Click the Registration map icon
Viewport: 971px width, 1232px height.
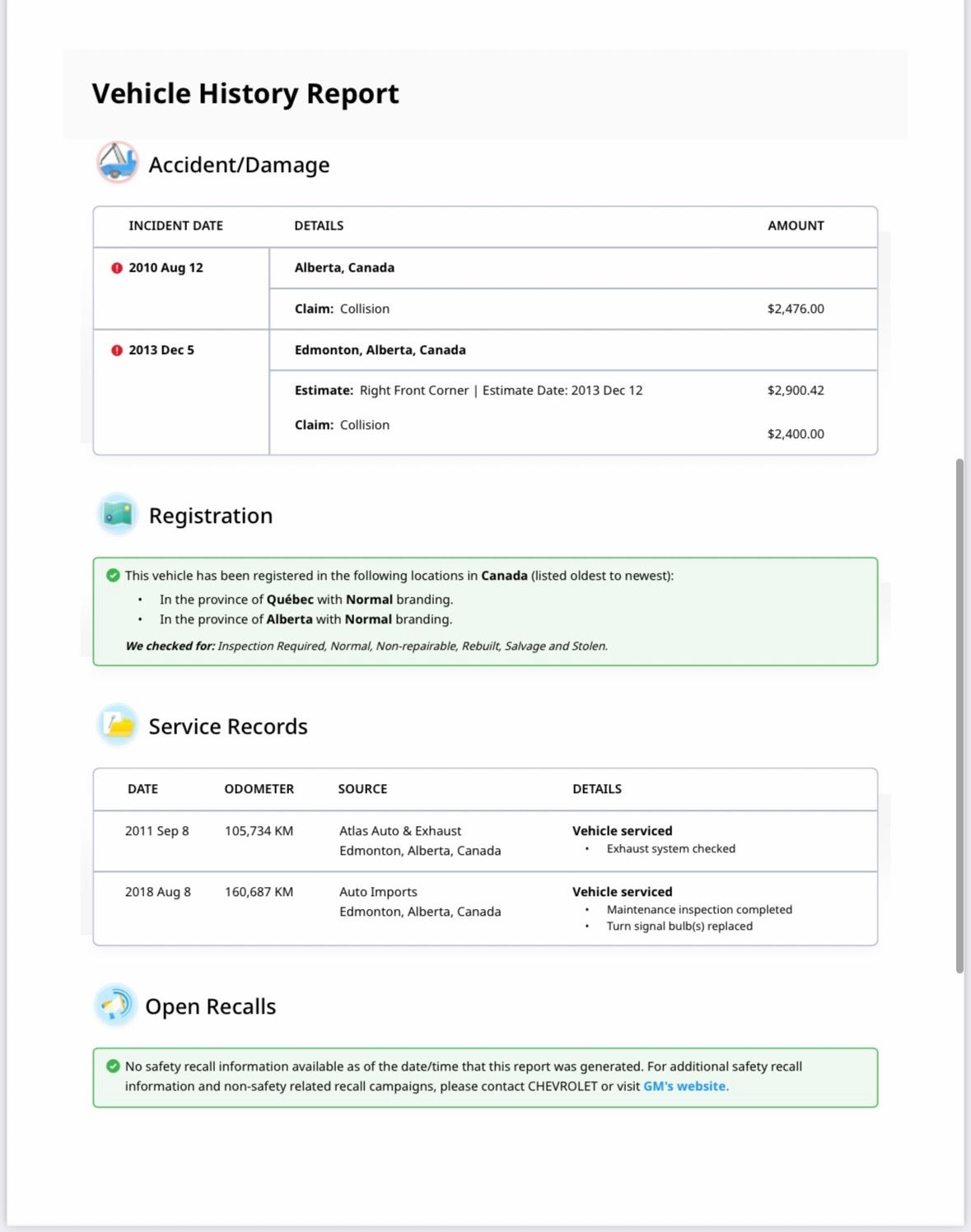[118, 515]
